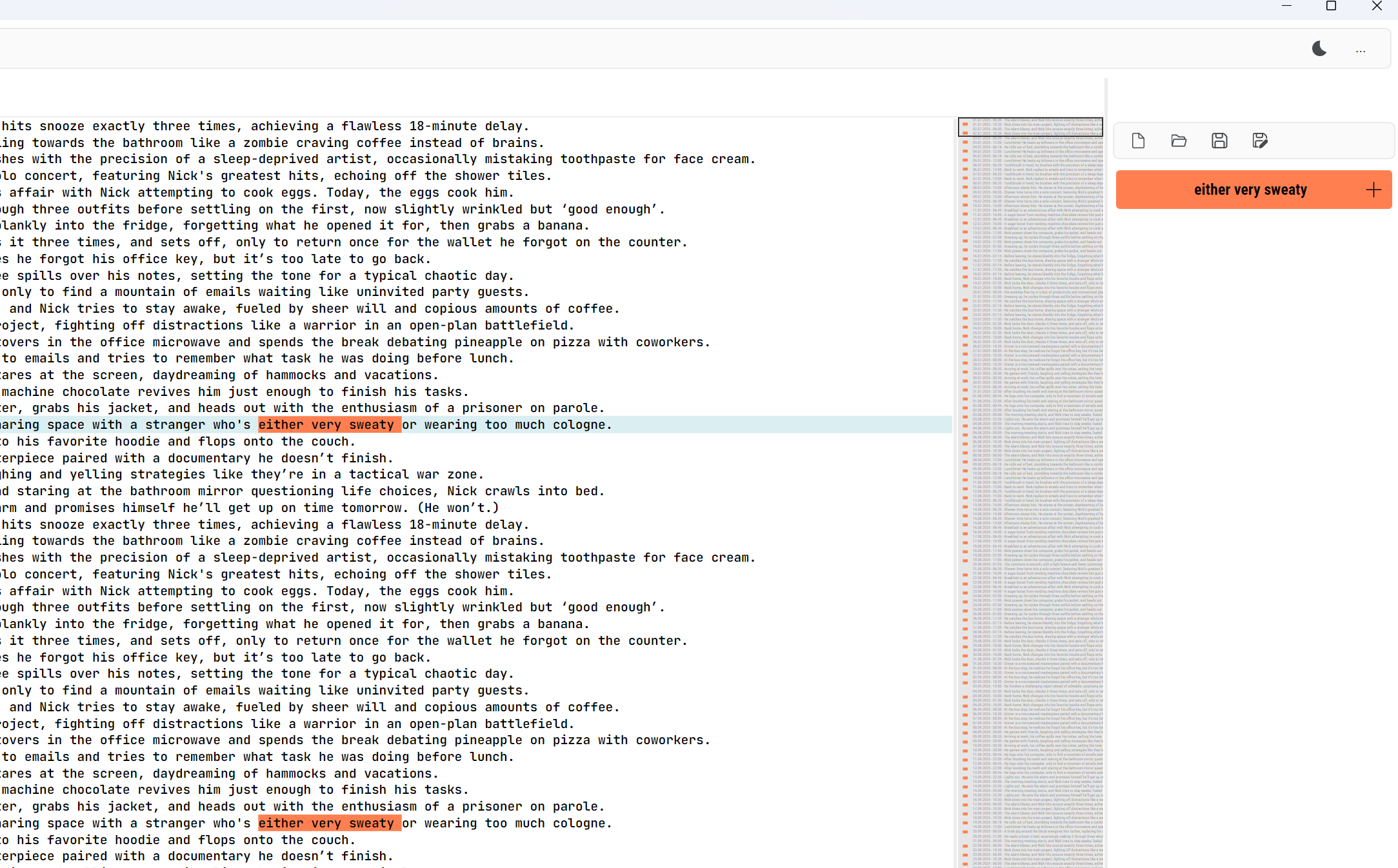This screenshot has height=868, width=1398.
Task: Toggle dark mode with the moon icon
Action: pyautogui.click(x=1319, y=49)
